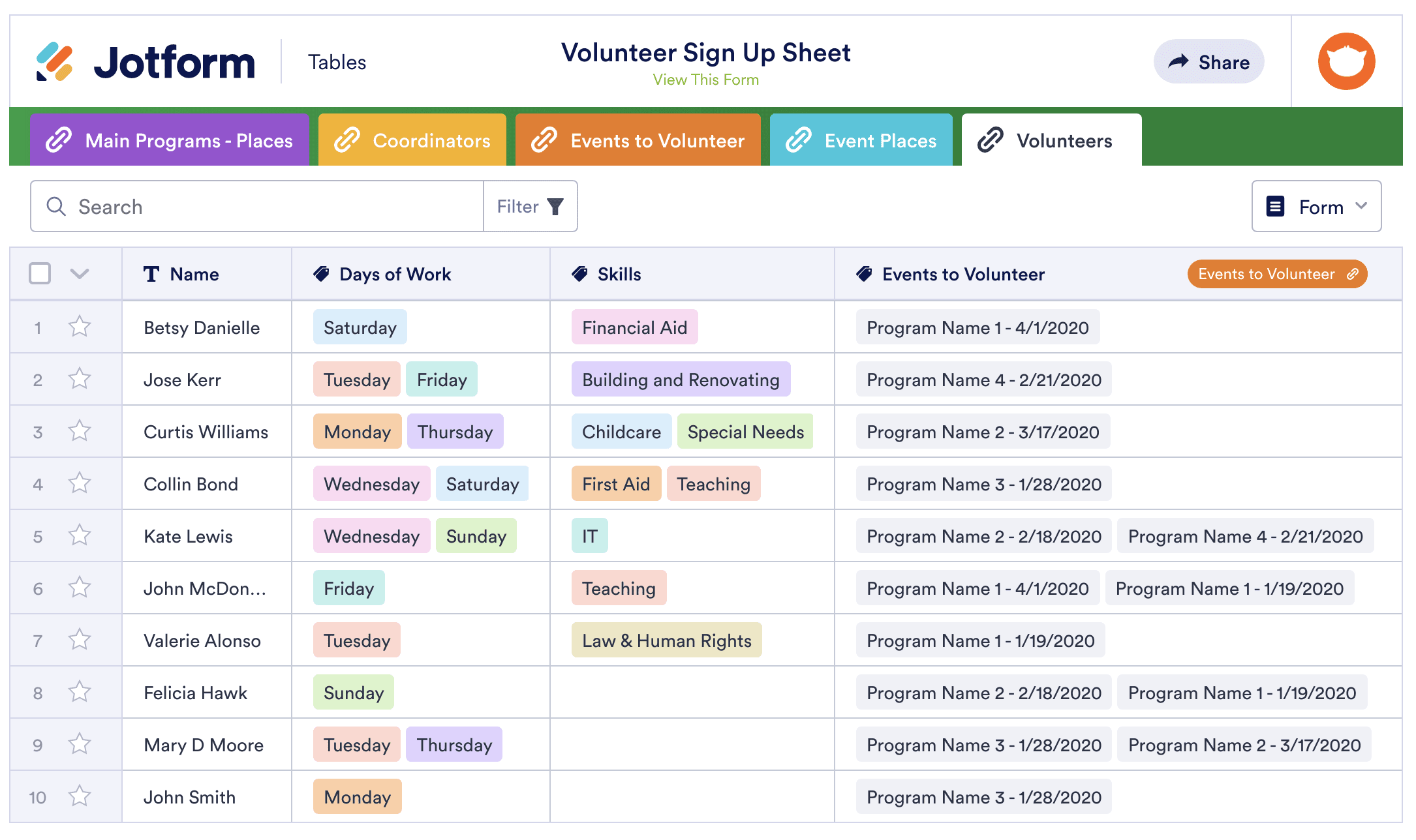This screenshot has width=1416, height=840.
Task: Star the Kate Lewis row
Action: click(80, 535)
